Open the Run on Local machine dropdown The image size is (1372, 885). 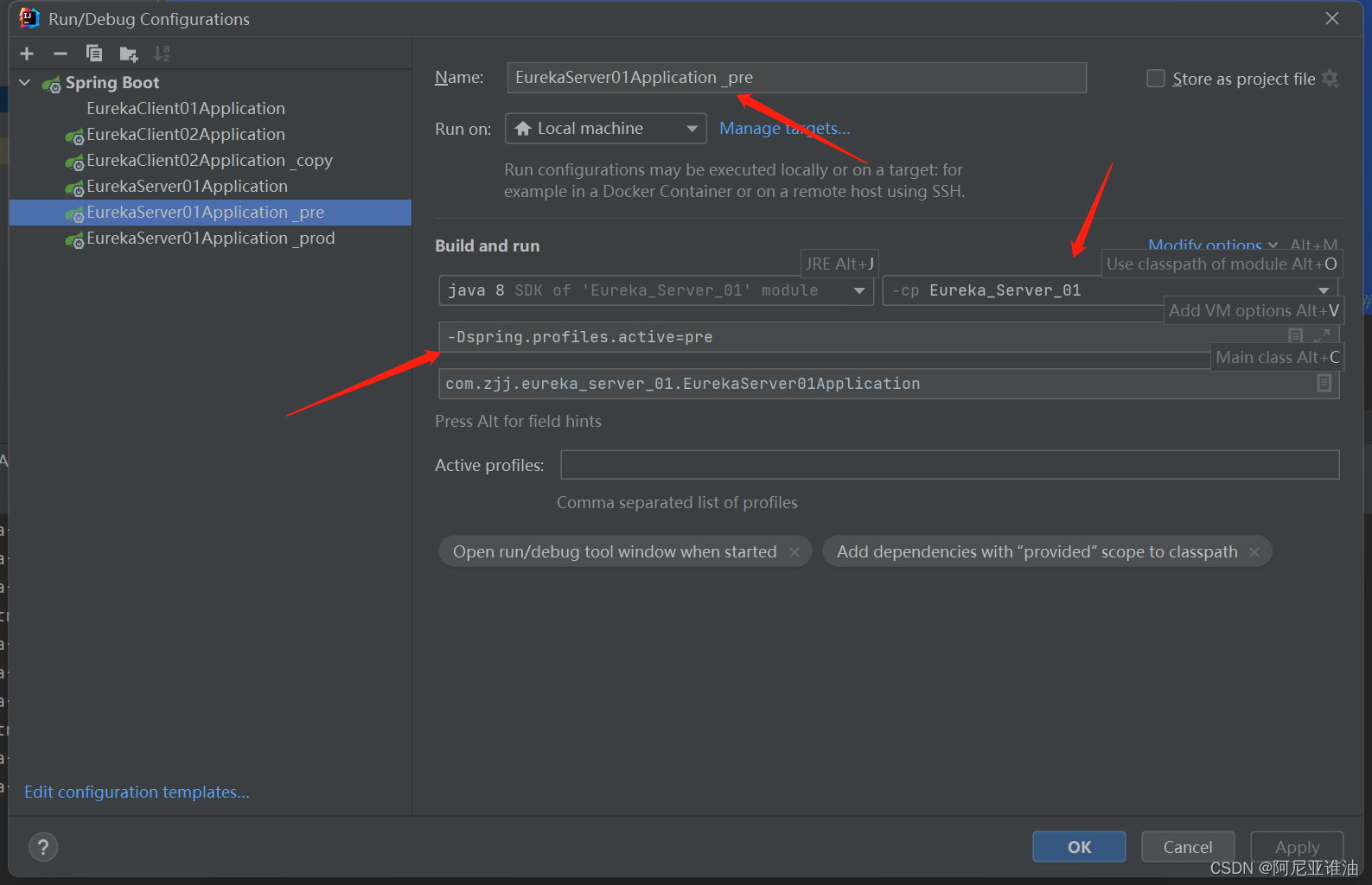(x=605, y=129)
